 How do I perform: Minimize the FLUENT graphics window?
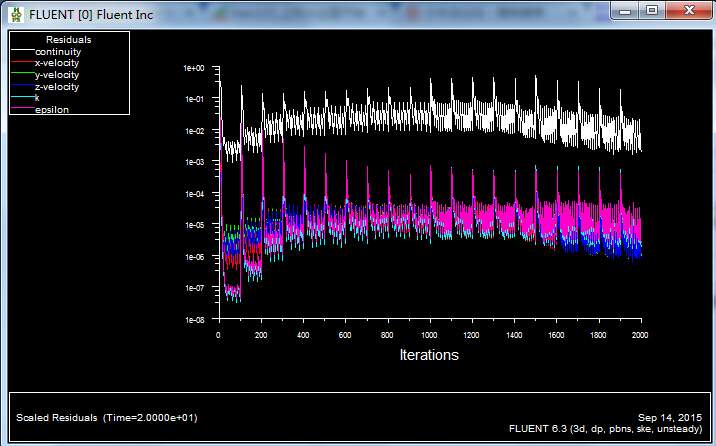pos(625,10)
